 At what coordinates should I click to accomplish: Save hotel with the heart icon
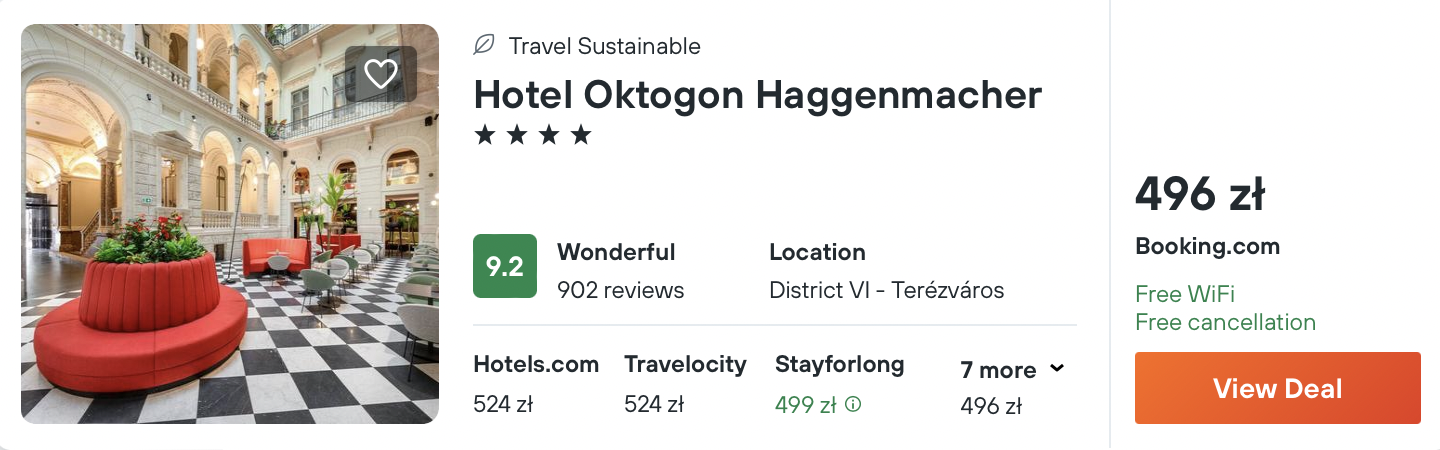tap(380, 73)
